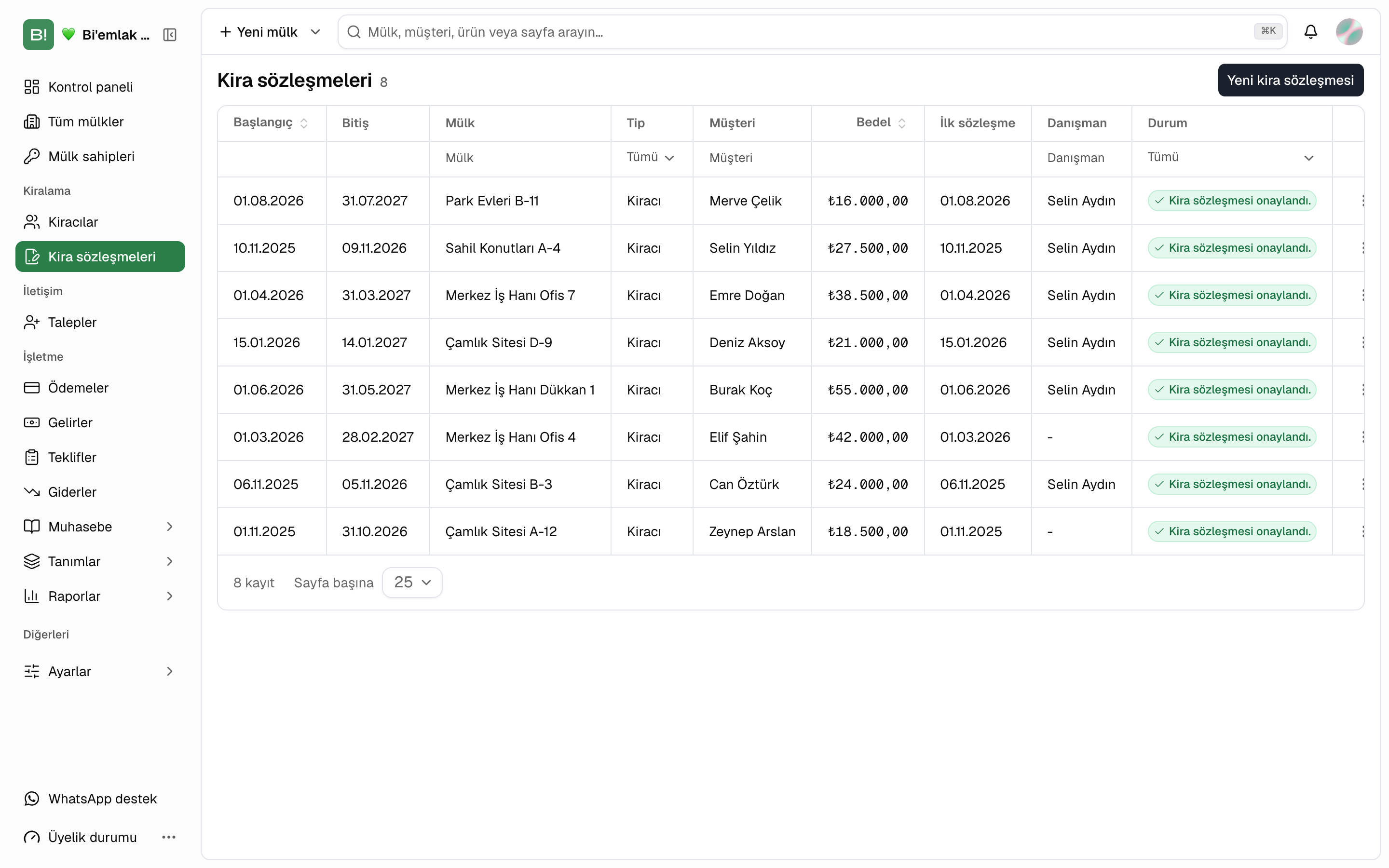The width and height of the screenshot is (1389, 868).
Task: Click the Müşteri filter input
Action: (x=752, y=158)
